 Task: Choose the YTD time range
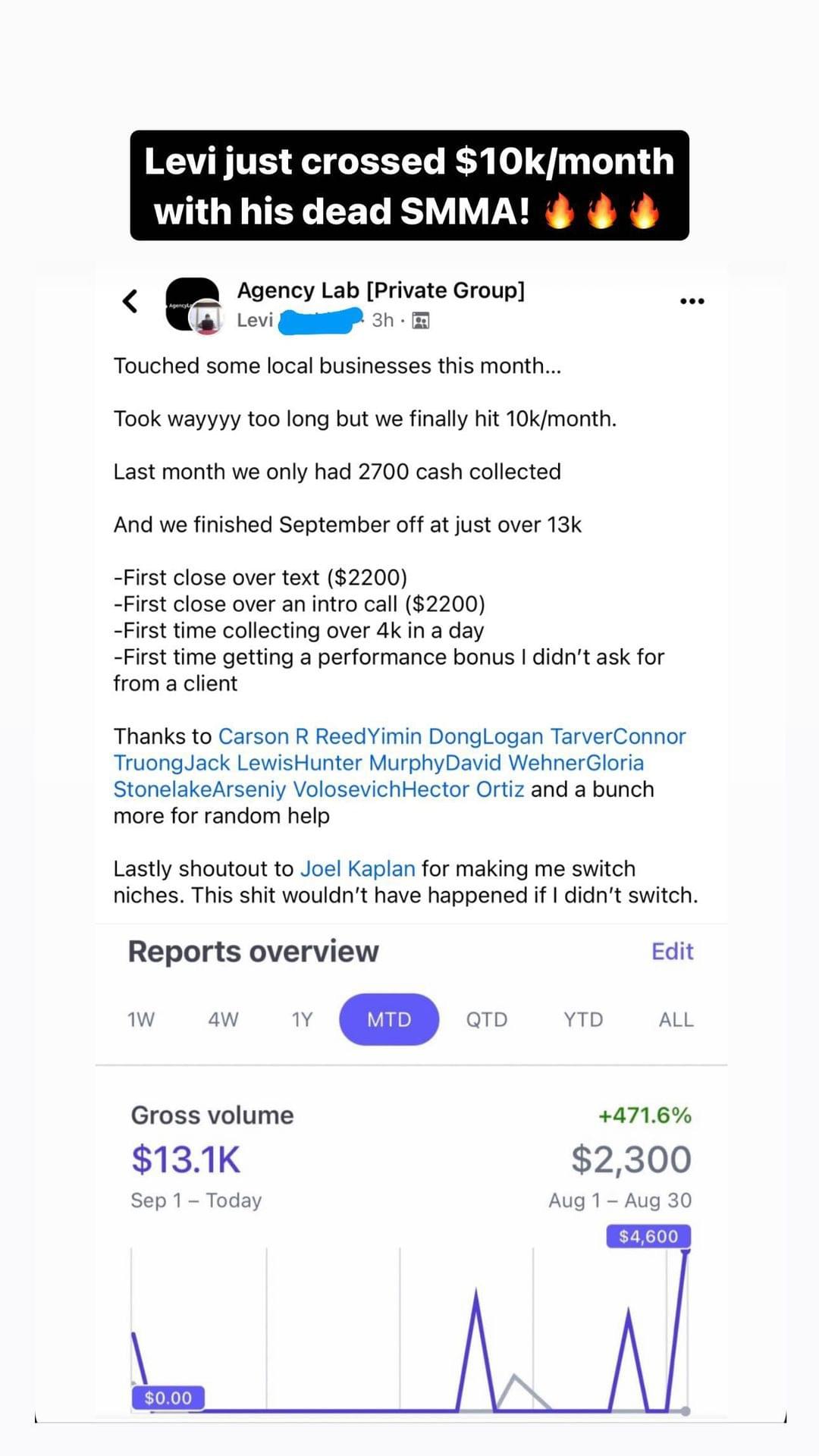583,1019
